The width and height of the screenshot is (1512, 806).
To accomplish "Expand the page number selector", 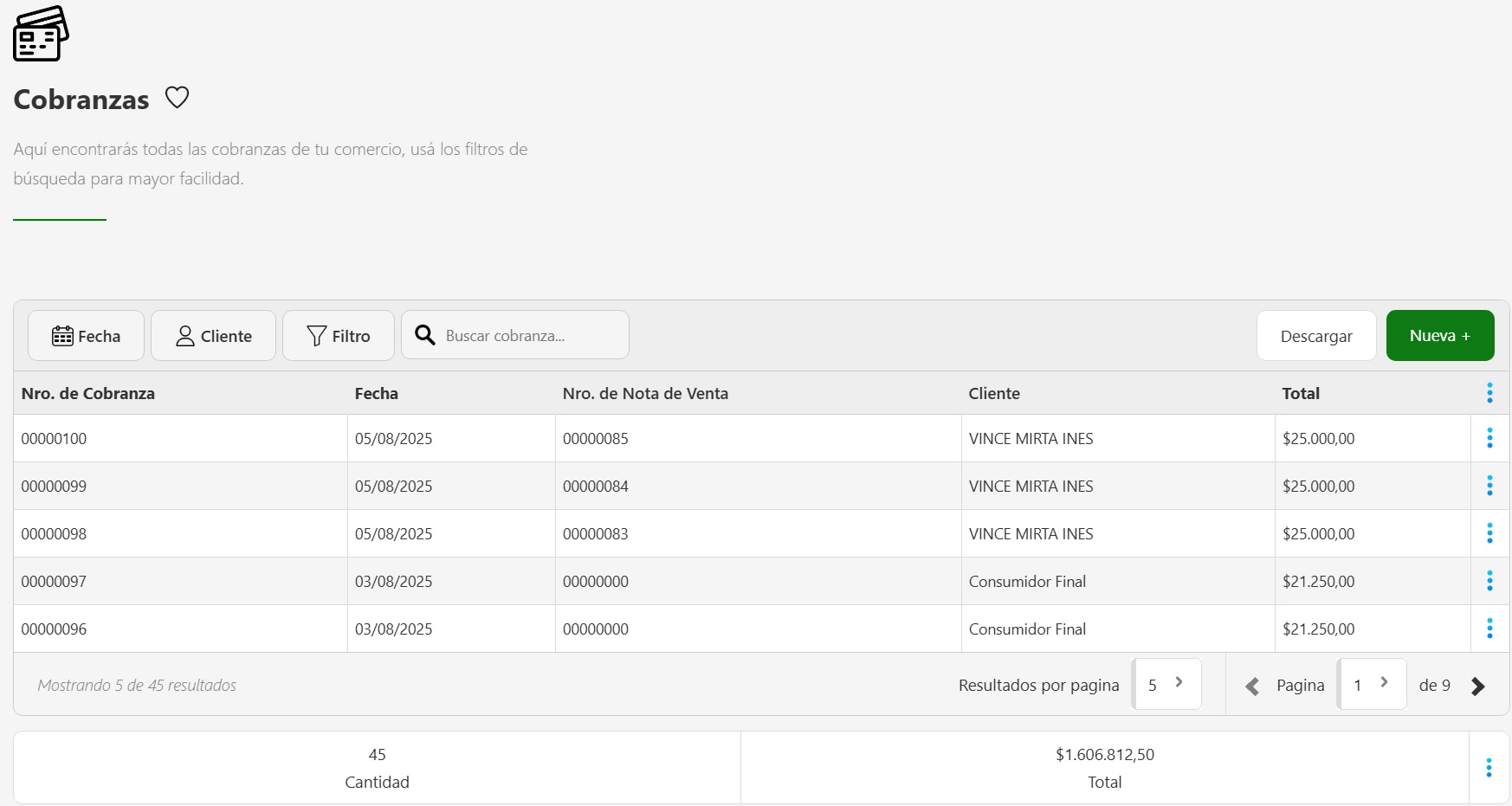I will click(1372, 684).
